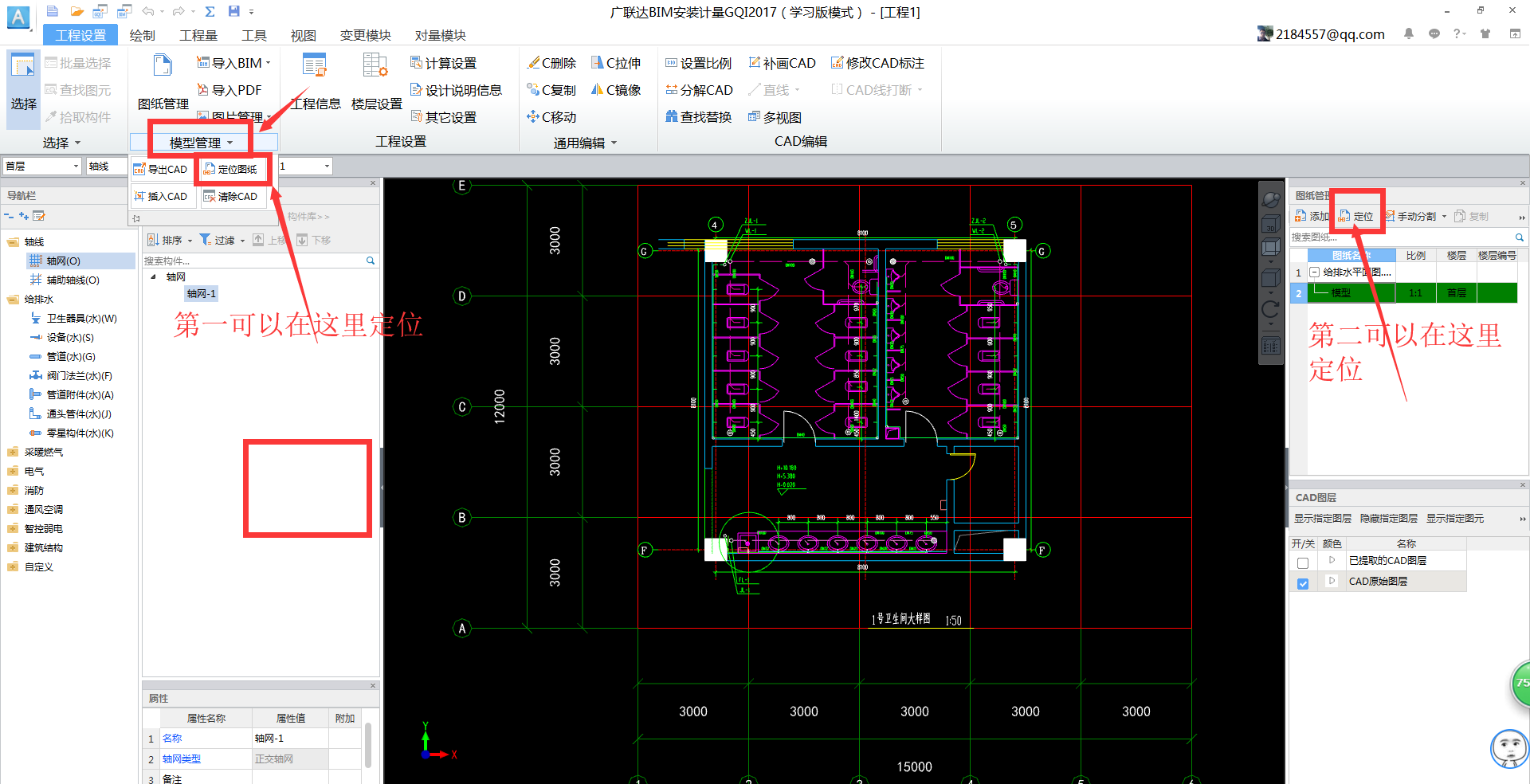Image resolution: width=1530 pixels, height=784 pixels.
Task: Open 工程信息 project information
Action: [315, 83]
